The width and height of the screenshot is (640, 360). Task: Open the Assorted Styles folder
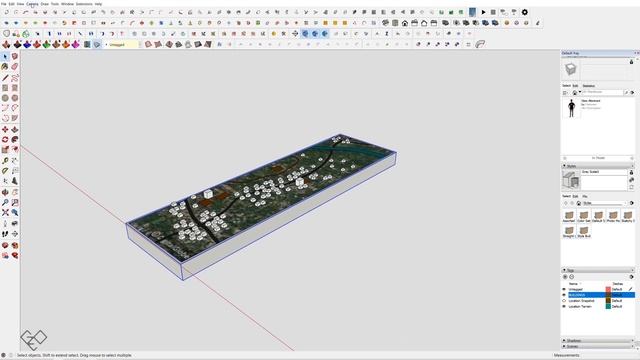569,216
